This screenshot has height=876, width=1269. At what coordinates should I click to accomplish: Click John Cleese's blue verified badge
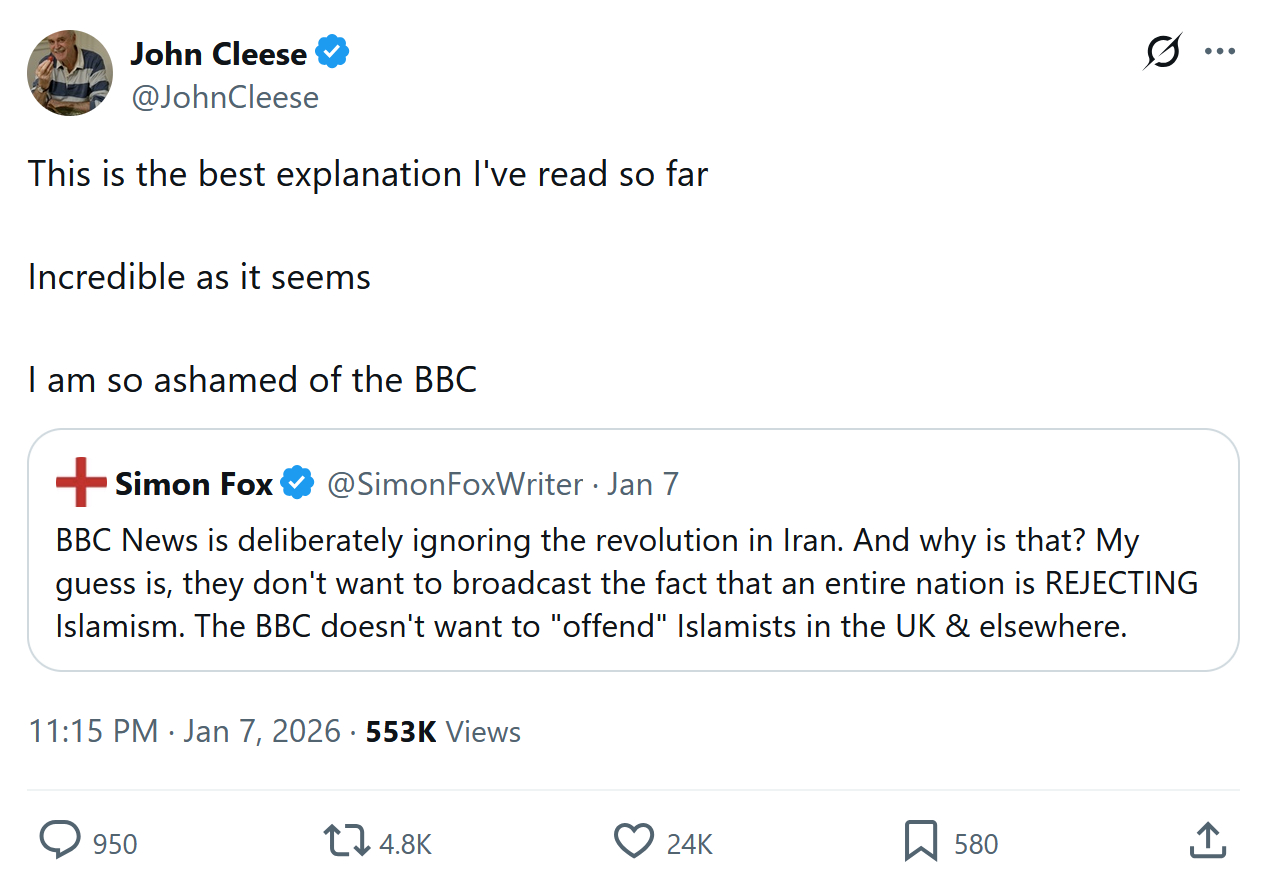pos(333,52)
